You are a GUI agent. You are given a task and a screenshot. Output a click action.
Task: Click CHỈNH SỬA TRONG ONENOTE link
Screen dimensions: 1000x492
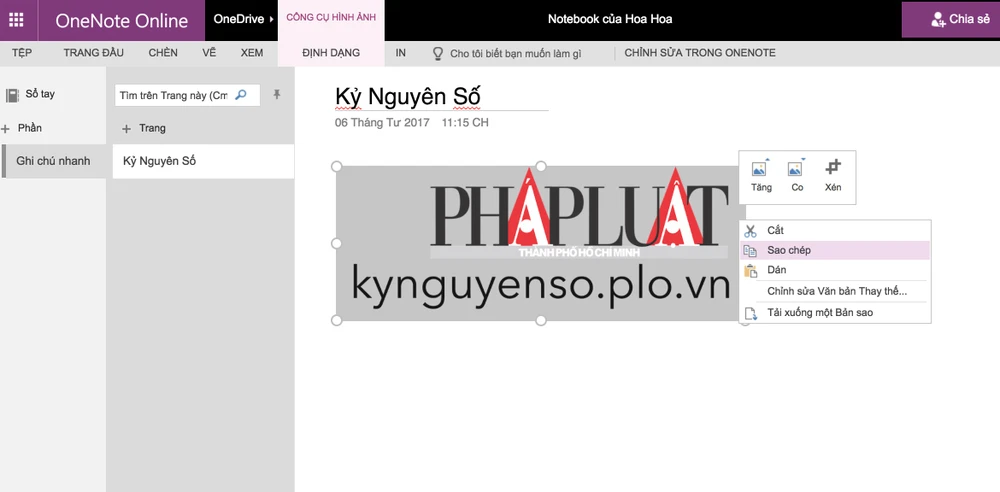(699, 53)
